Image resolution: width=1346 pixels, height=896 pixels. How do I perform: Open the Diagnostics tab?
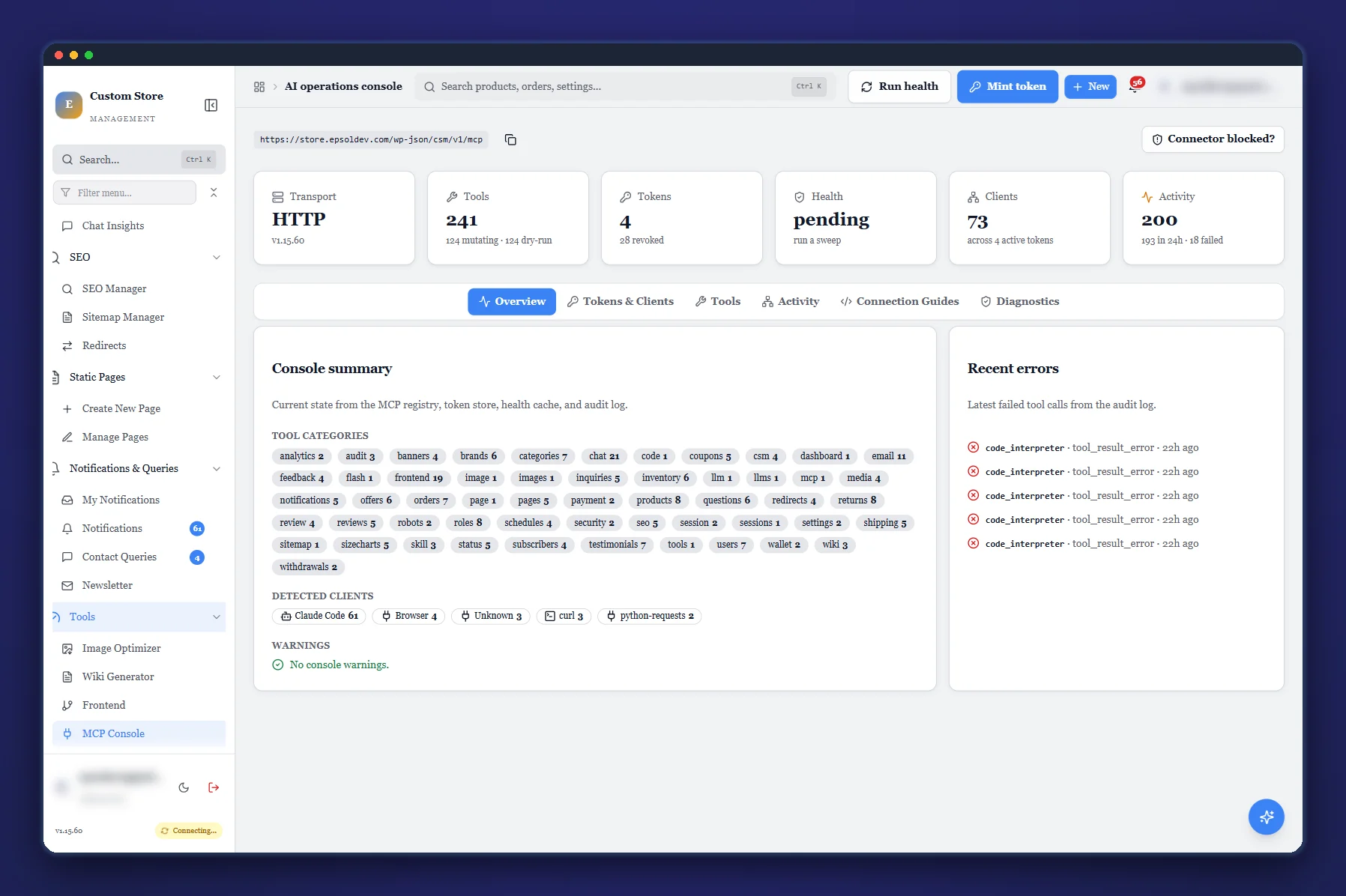[x=1020, y=301]
